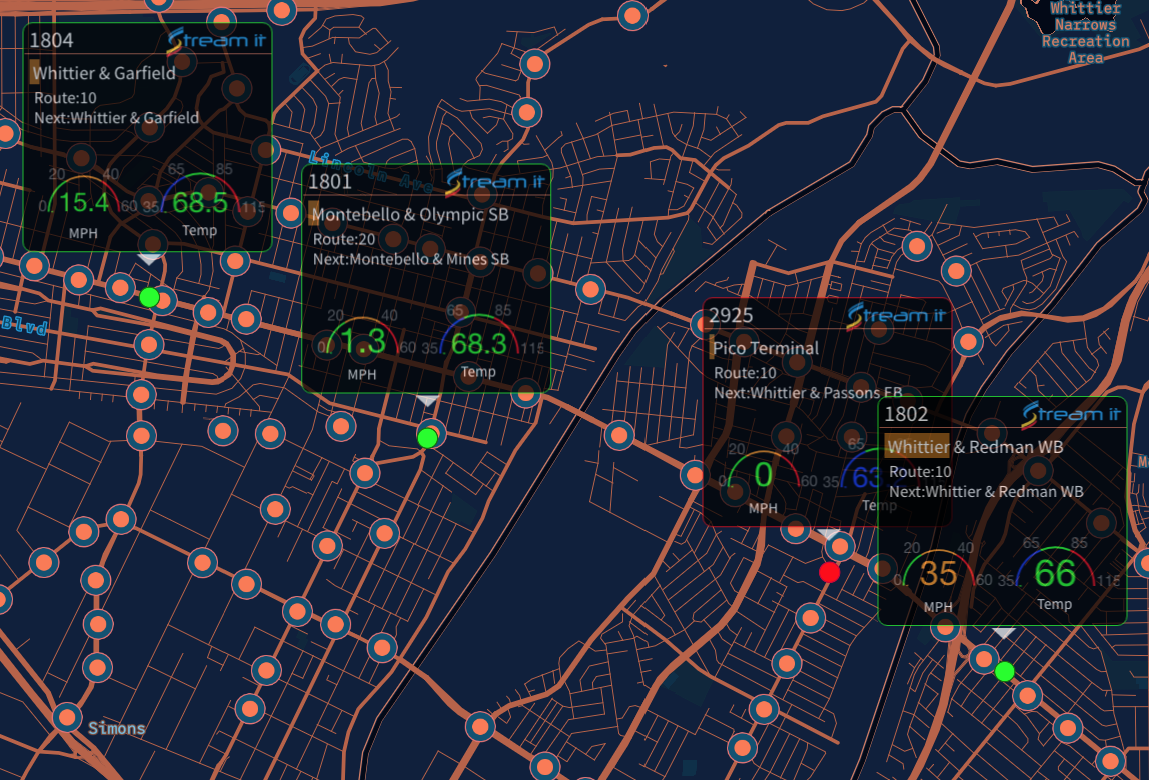Click 'Route:10' in popup 2925
Screen dimensions: 1149x780
coord(745,373)
